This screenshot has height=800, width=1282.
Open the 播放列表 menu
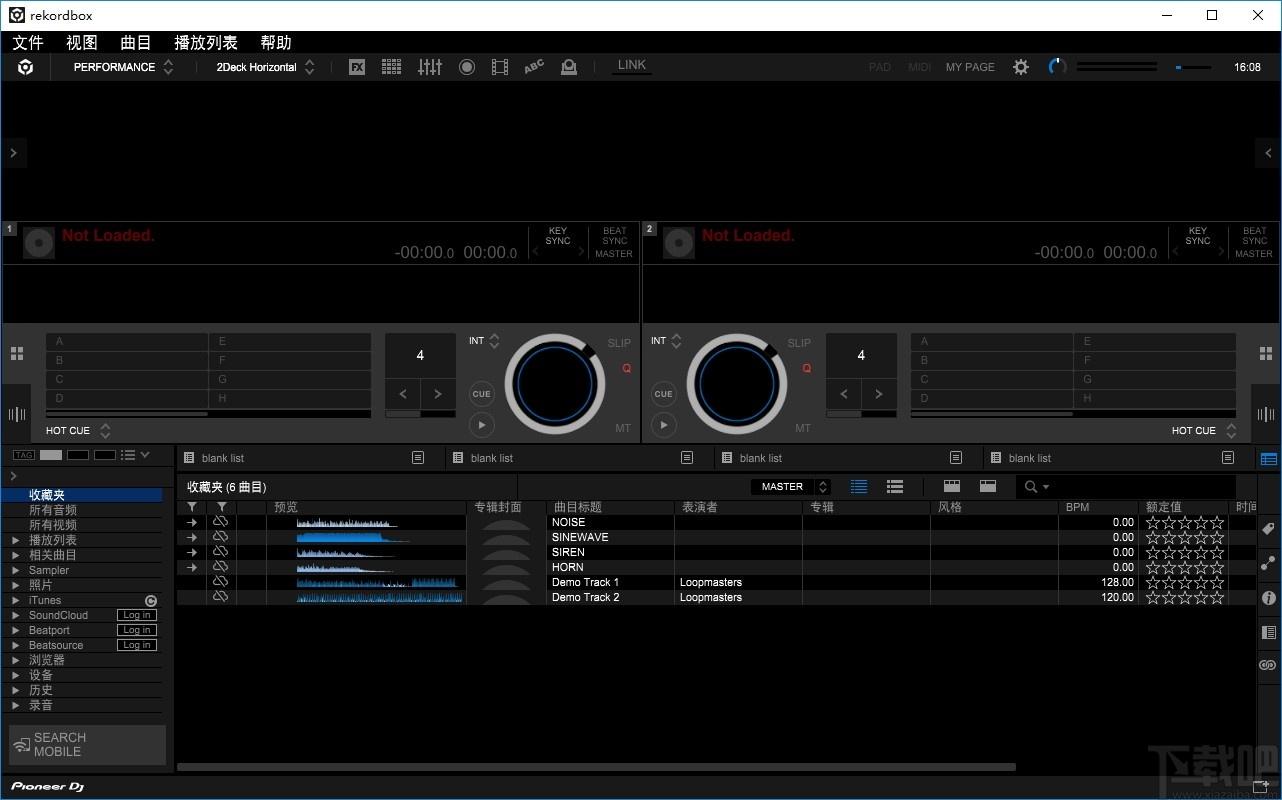tap(206, 42)
